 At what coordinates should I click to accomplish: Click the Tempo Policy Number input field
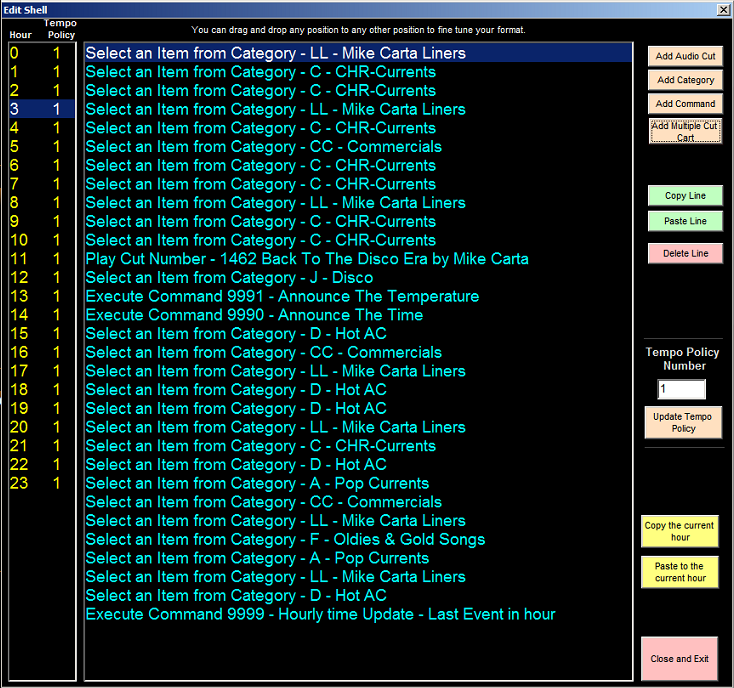682,389
